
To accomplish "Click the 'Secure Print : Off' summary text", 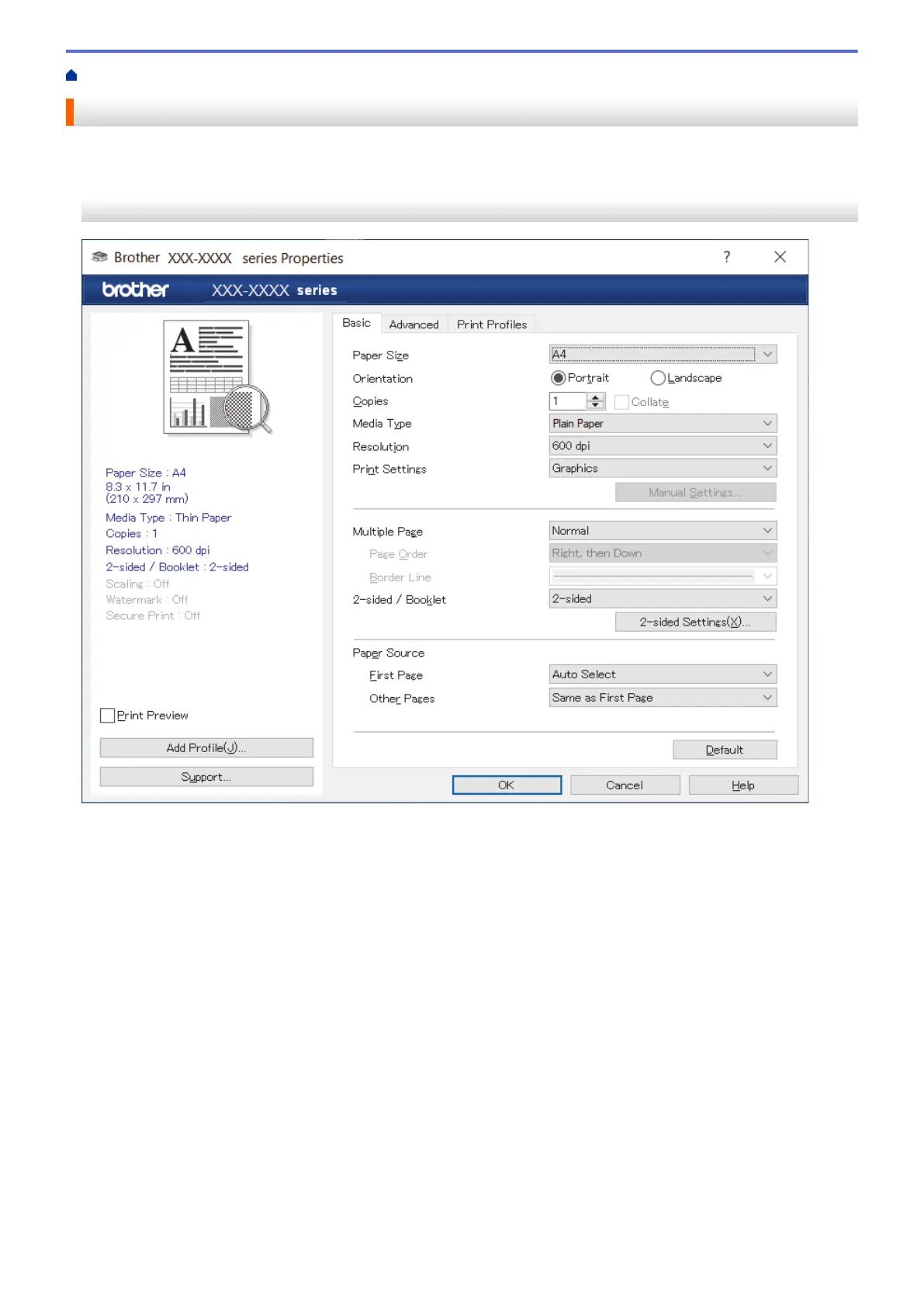I will pyautogui.click(x=153, y=615).
